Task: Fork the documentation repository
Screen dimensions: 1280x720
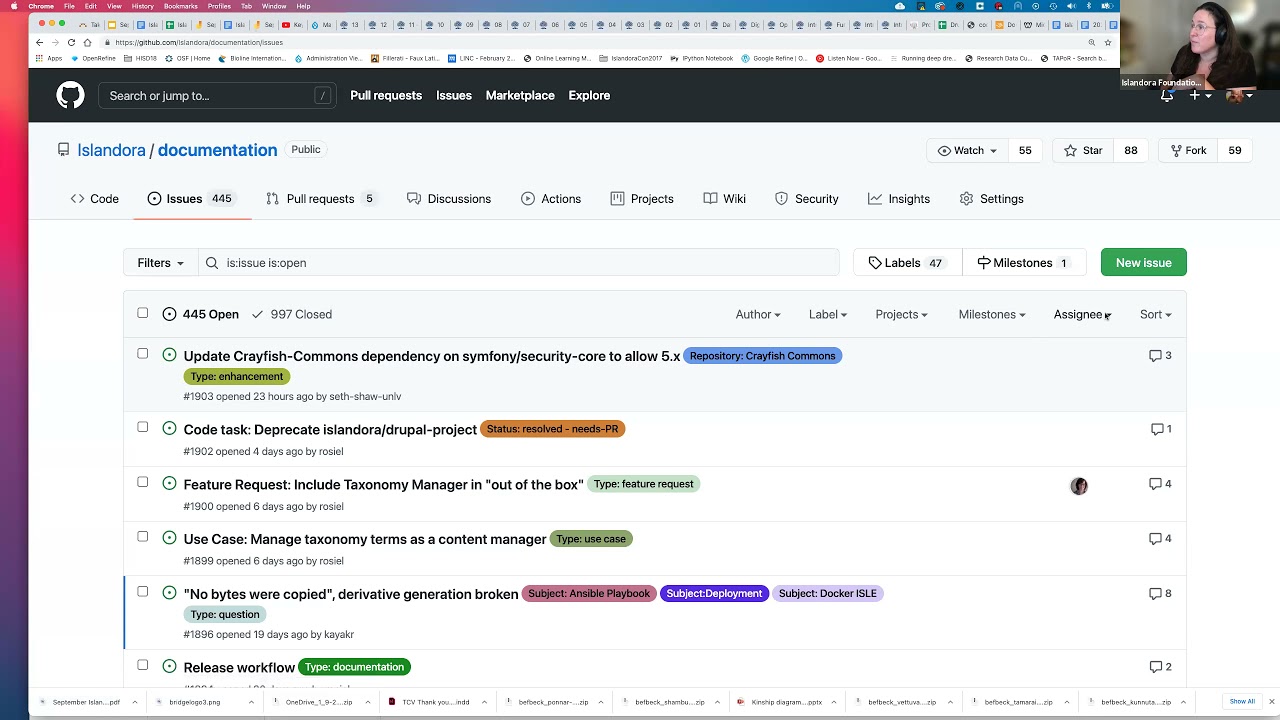Action: coord(1189,150)
